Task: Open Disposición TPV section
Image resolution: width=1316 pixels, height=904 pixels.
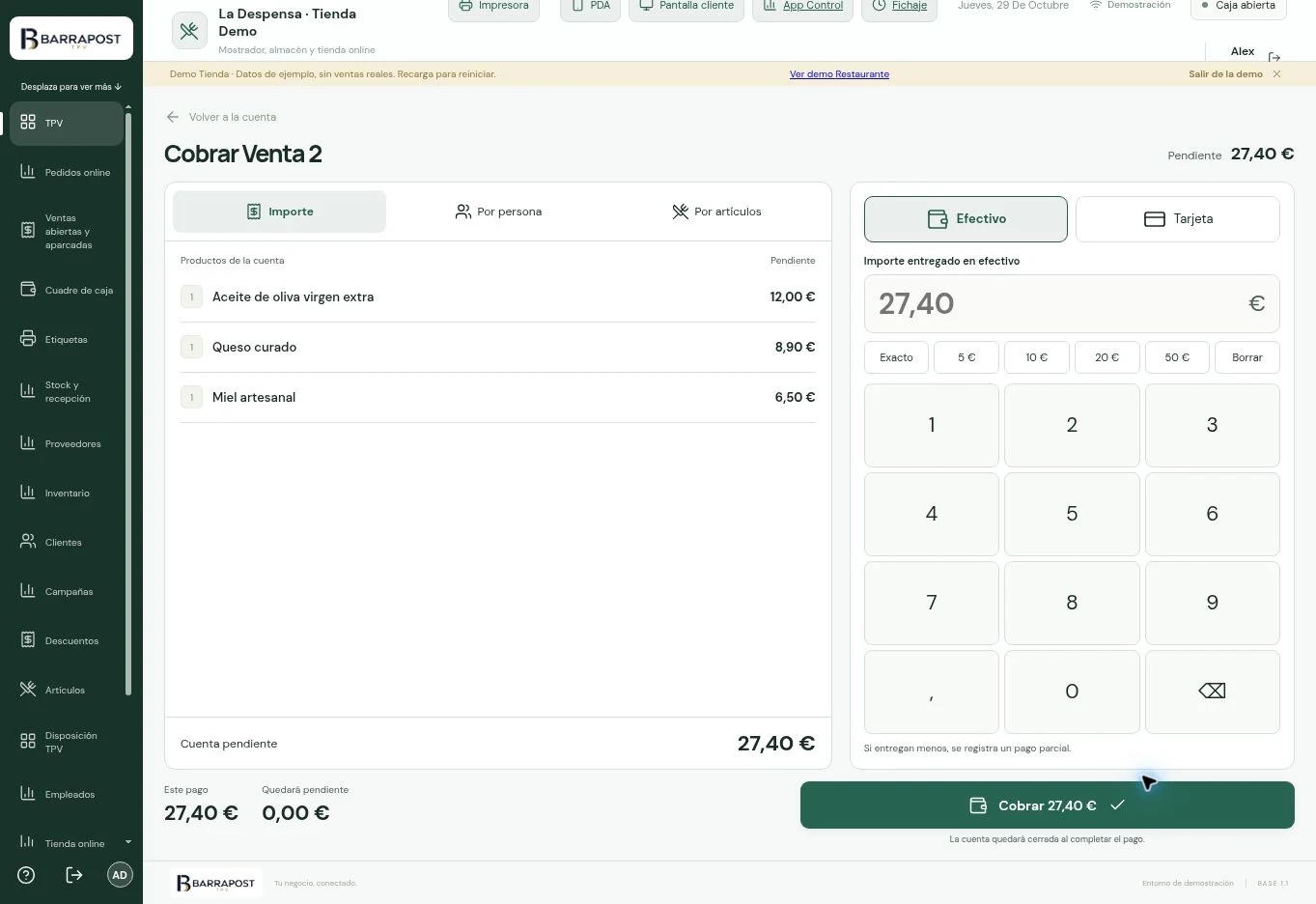Action: tap(66, 743)
